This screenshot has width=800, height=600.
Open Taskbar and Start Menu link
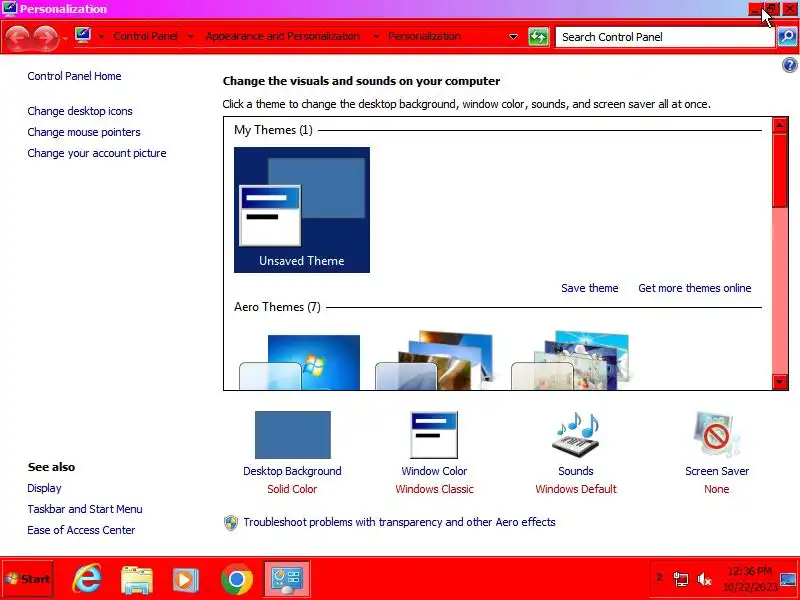[x=85, y=509]
